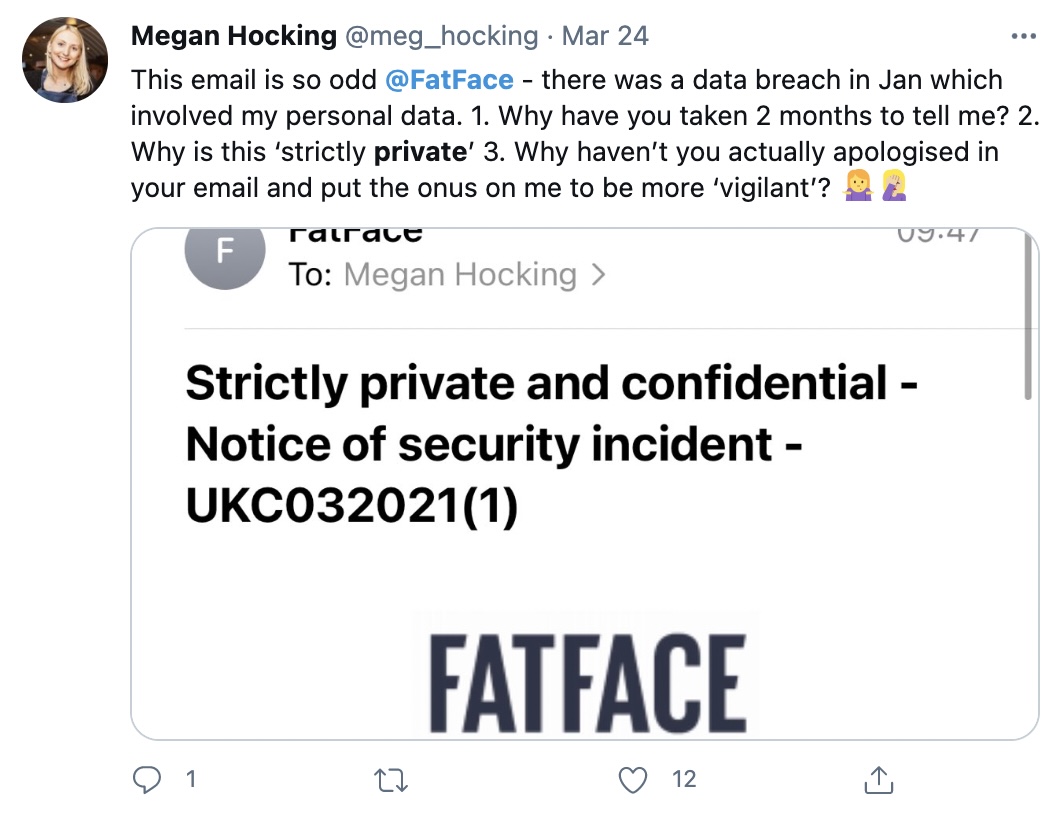Click the reply count '1'
The image size is (1062, 818).
click(189, 779)
